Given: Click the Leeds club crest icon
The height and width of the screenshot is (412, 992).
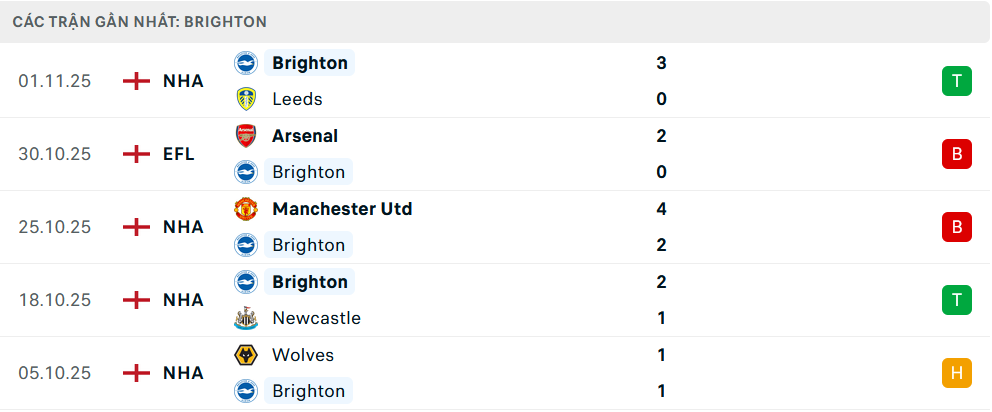Looking at the screenshot, I should click(245, 99).
